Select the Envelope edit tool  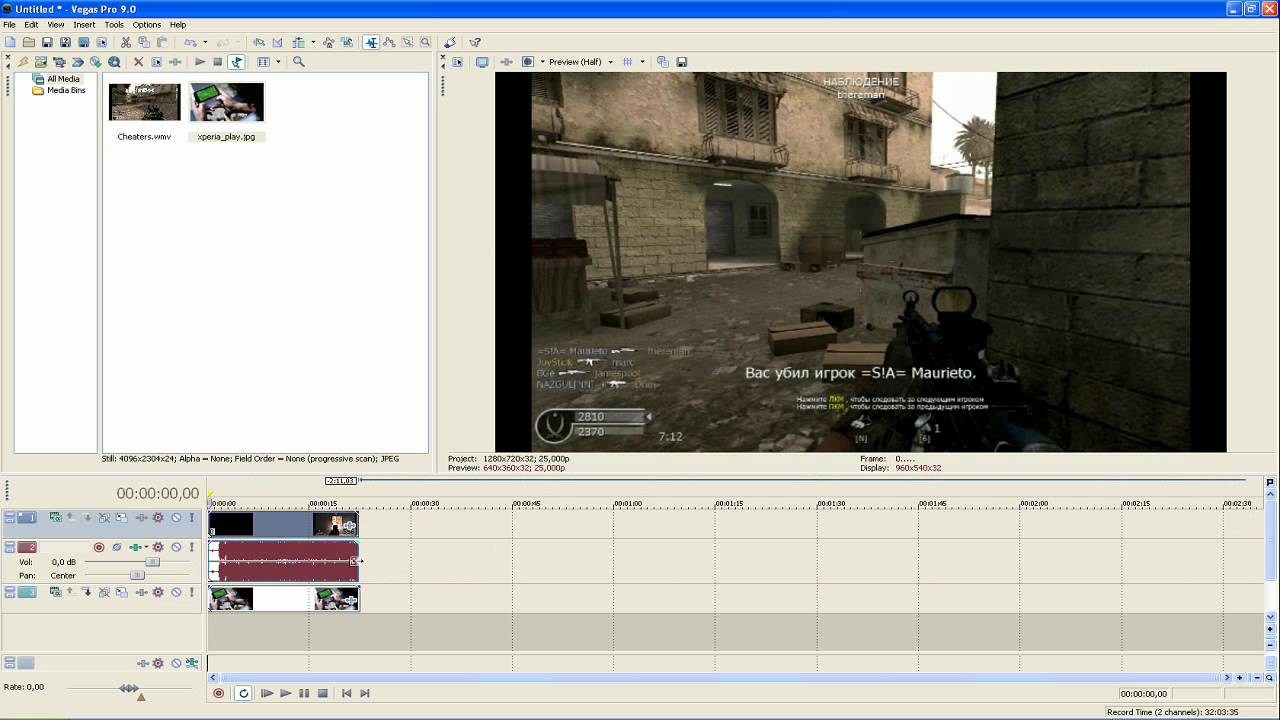pyautogui.click(x=389, y=42)
